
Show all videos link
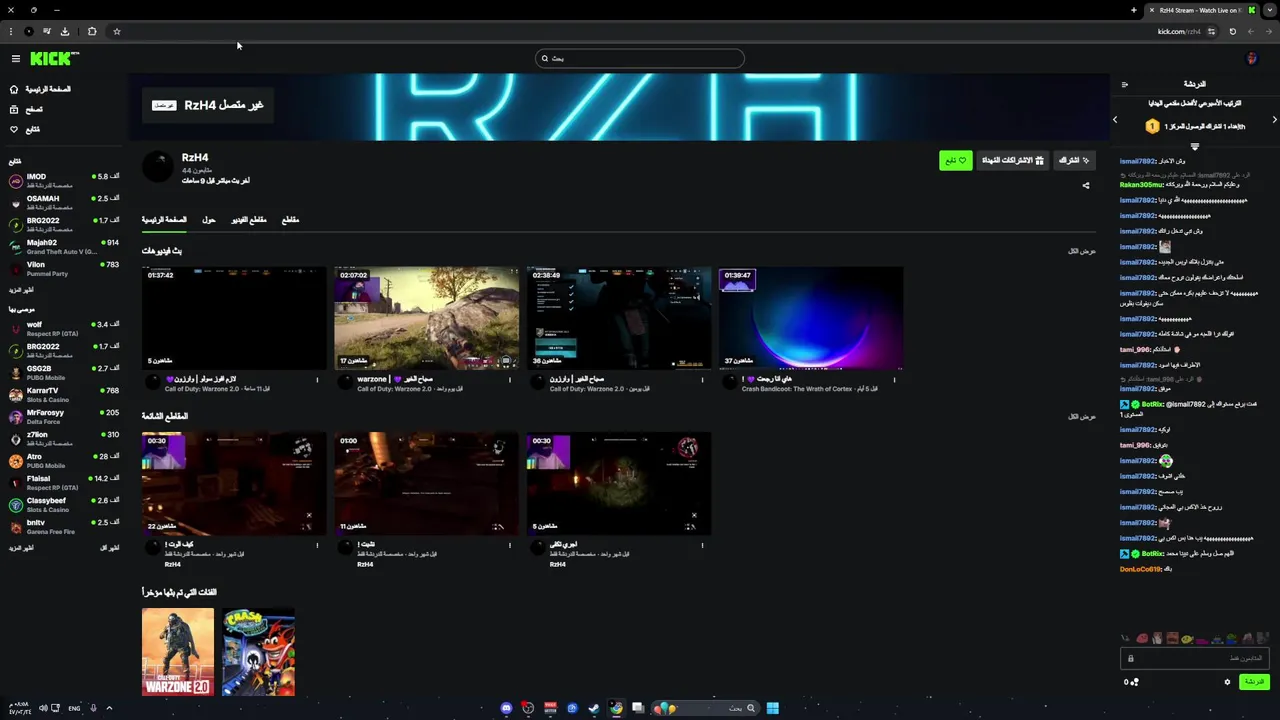point(1081,251)
